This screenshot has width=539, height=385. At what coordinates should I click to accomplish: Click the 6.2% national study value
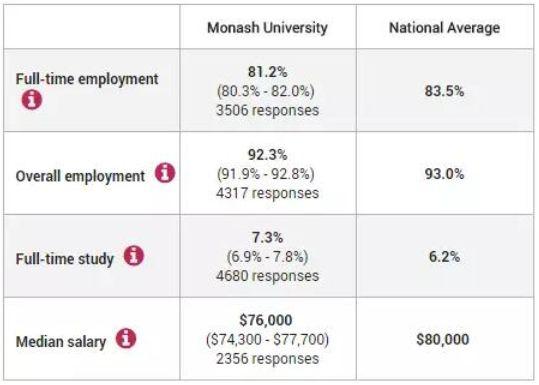444,257
